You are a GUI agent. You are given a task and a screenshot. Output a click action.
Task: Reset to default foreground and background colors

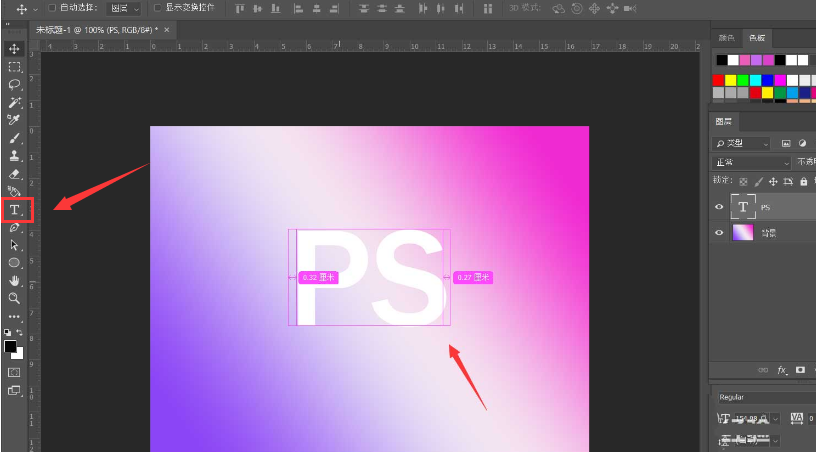tap(7, 332)
